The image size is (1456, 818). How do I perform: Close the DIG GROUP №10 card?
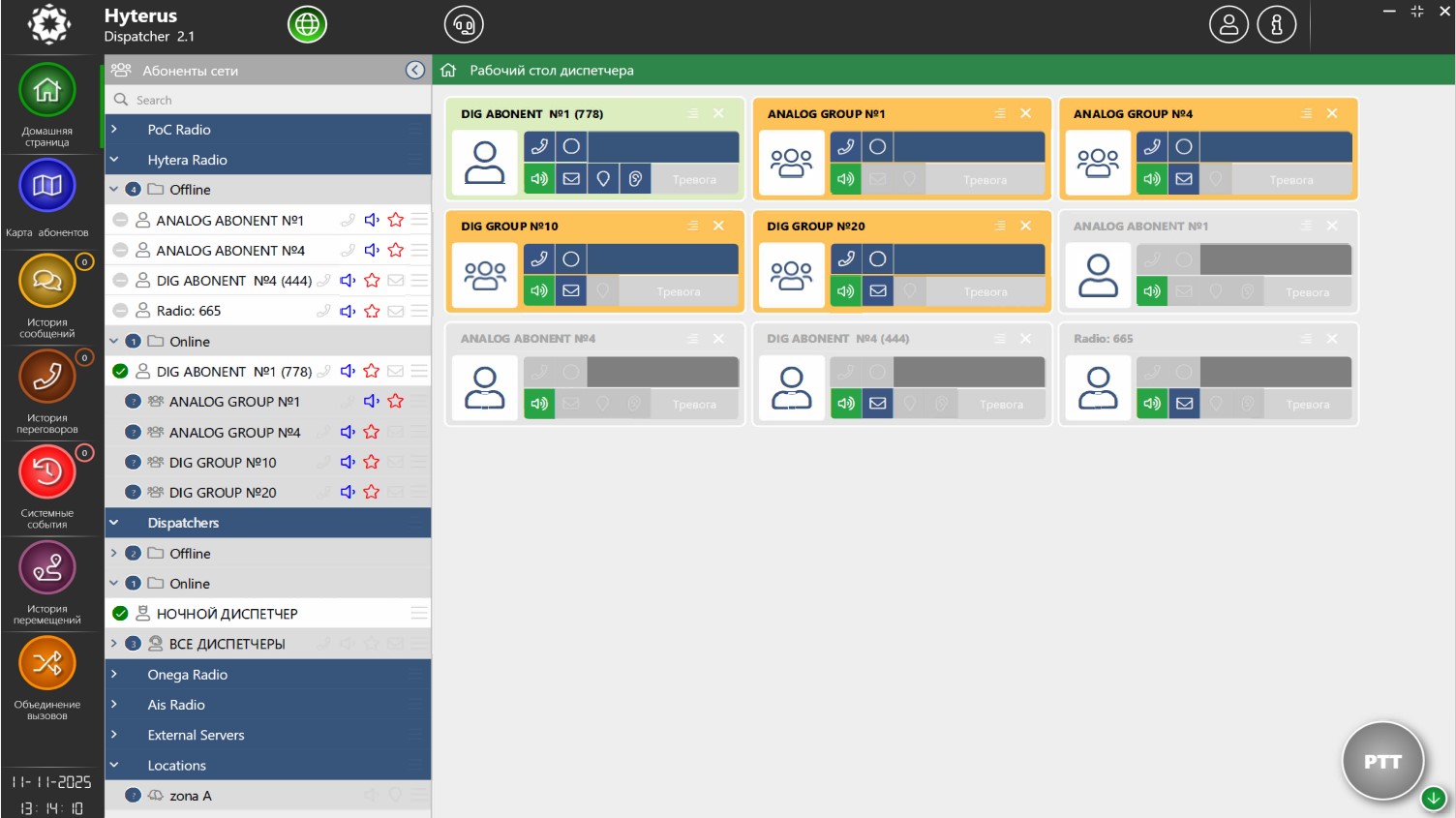click(x=718, y=226)
